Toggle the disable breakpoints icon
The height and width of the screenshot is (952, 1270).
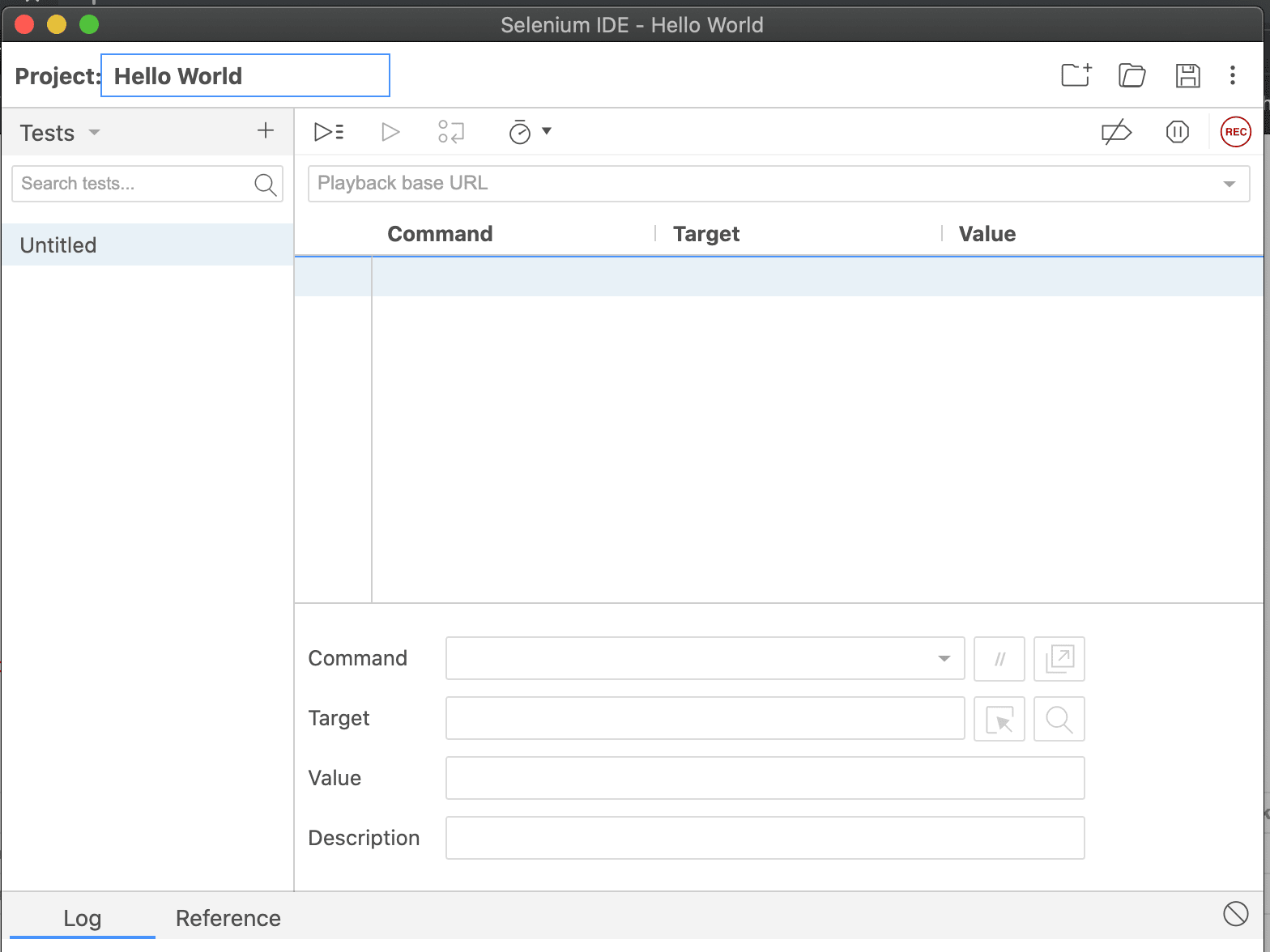(1116, 131)
